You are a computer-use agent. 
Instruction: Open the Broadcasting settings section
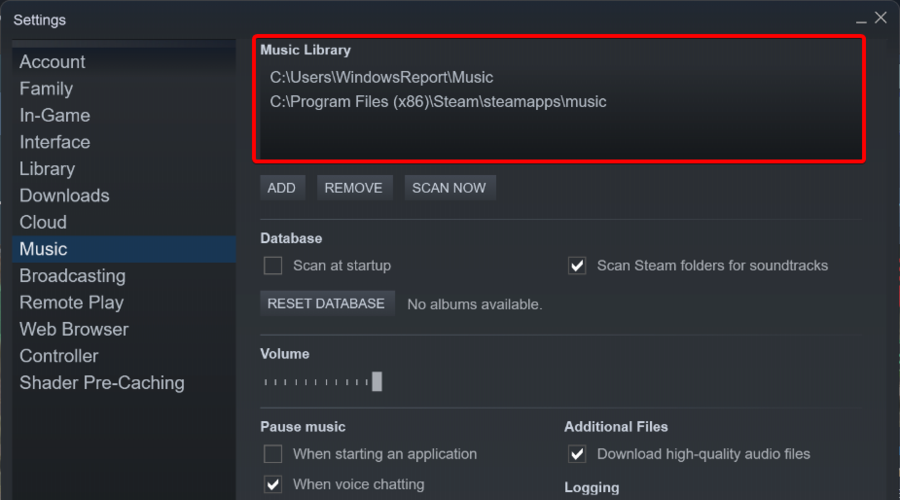click(x=72, y=276)
